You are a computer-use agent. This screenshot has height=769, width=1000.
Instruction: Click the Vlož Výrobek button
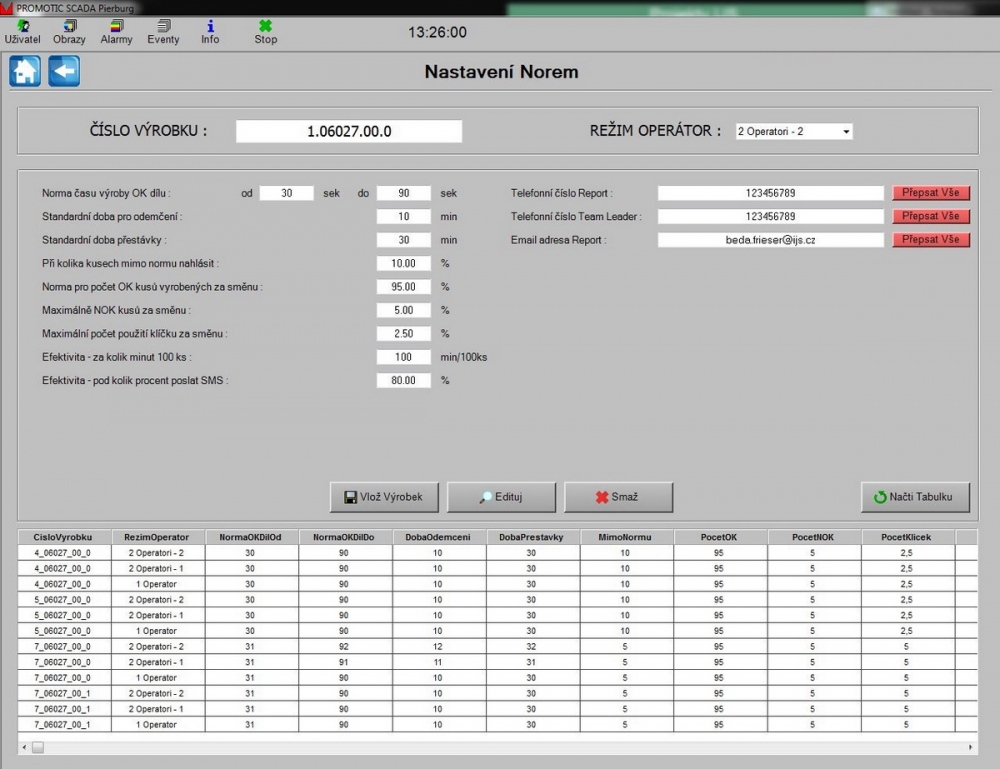tap(383, 497)
